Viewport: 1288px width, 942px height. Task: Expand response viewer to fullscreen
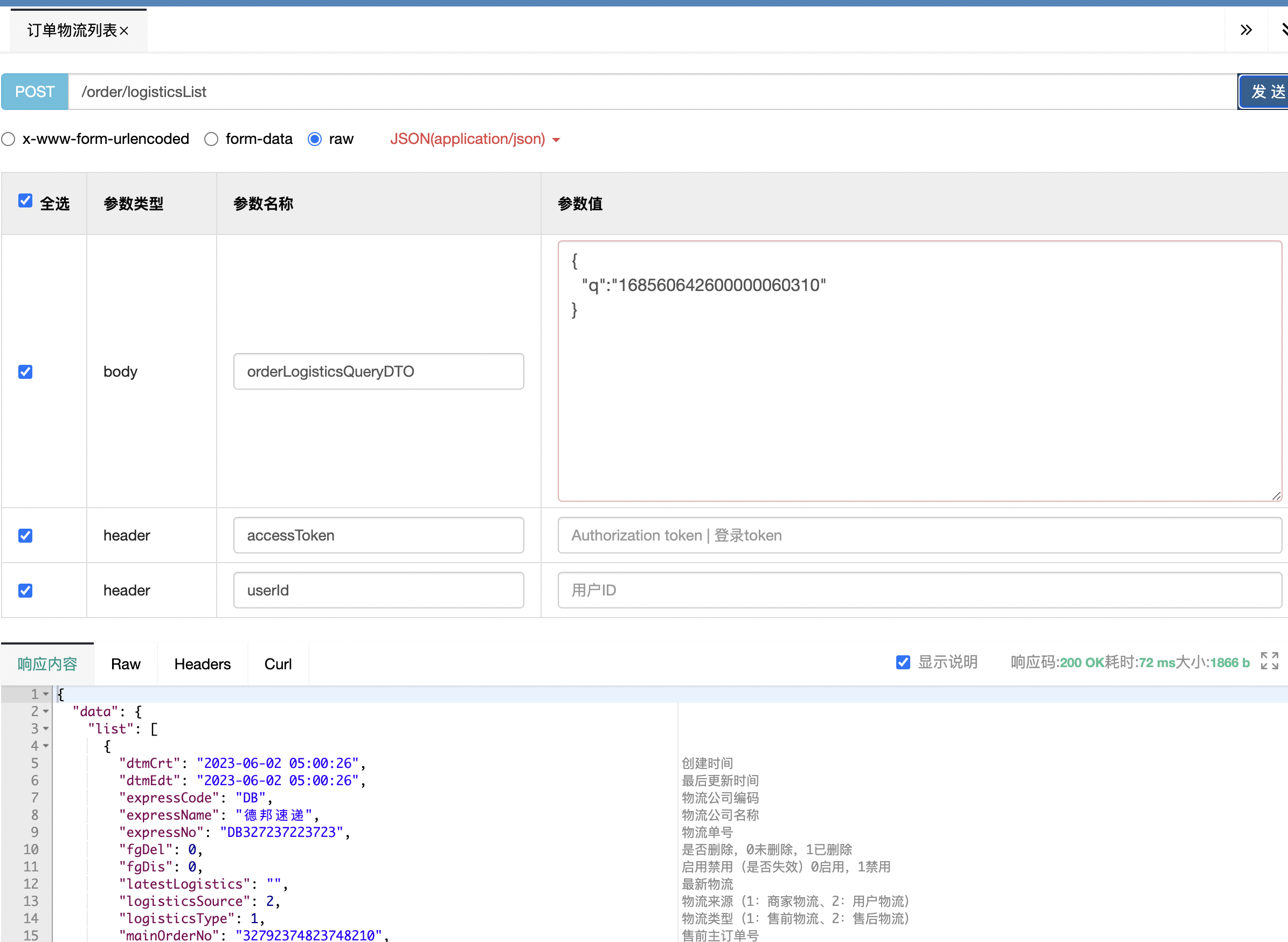pyautogui.click(x=1269, y=661)
